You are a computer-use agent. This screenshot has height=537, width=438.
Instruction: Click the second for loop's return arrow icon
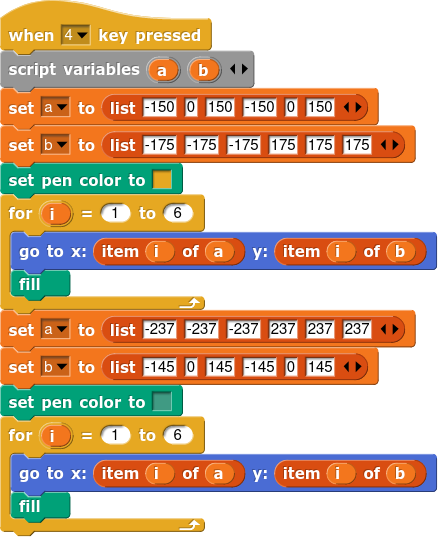(190, 525)
